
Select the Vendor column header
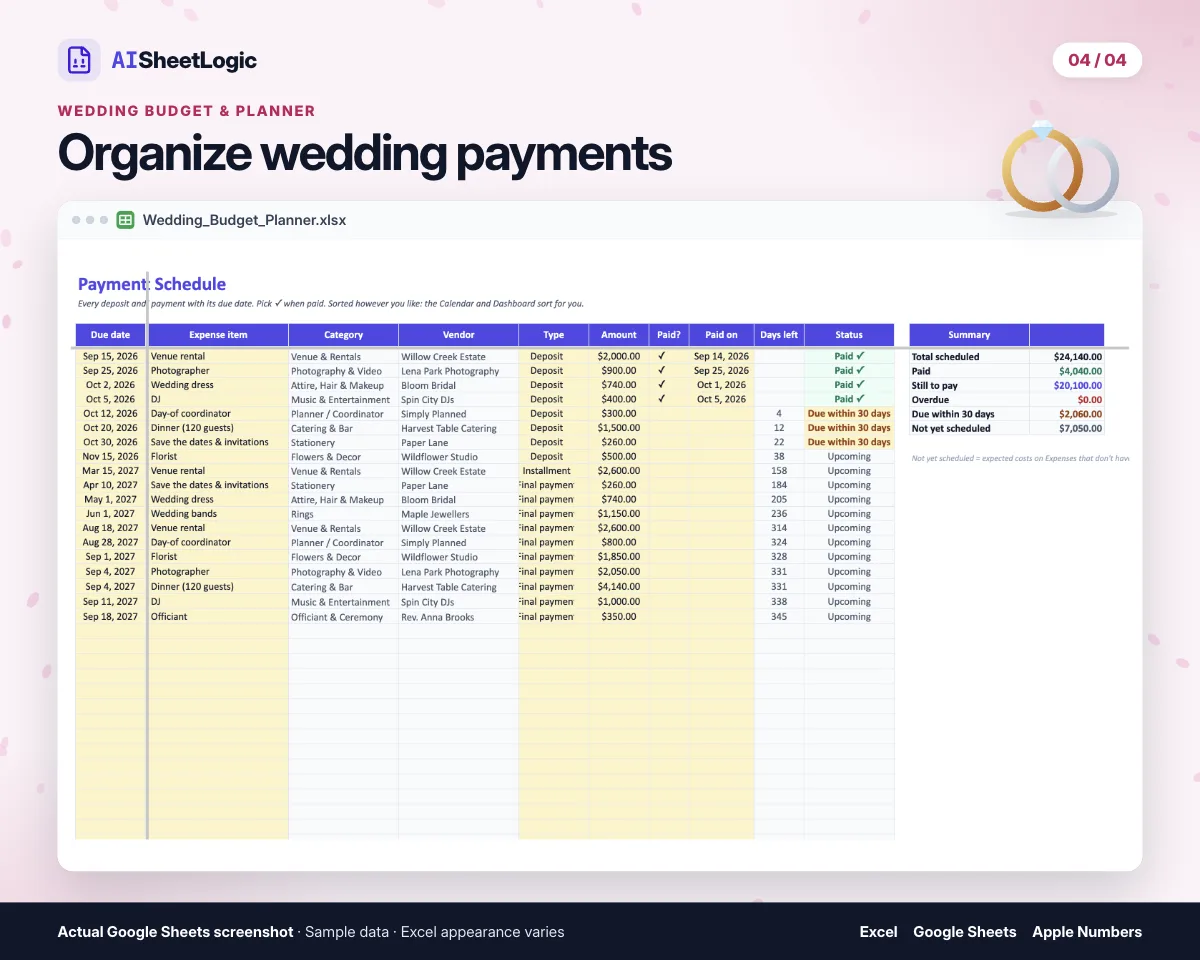[x=459, y=335]
